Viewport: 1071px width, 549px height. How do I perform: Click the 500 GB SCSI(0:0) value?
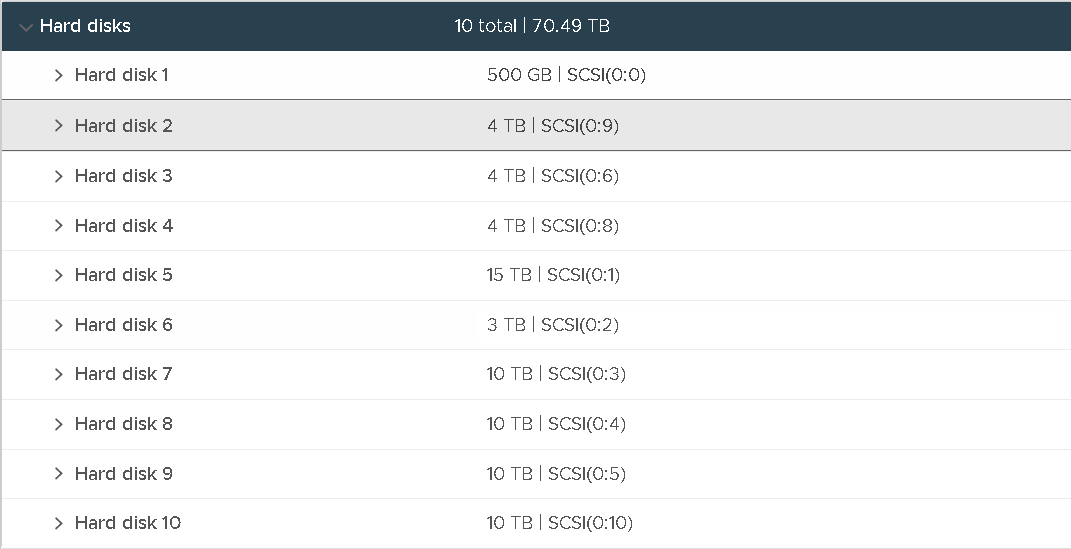point(566,74)
